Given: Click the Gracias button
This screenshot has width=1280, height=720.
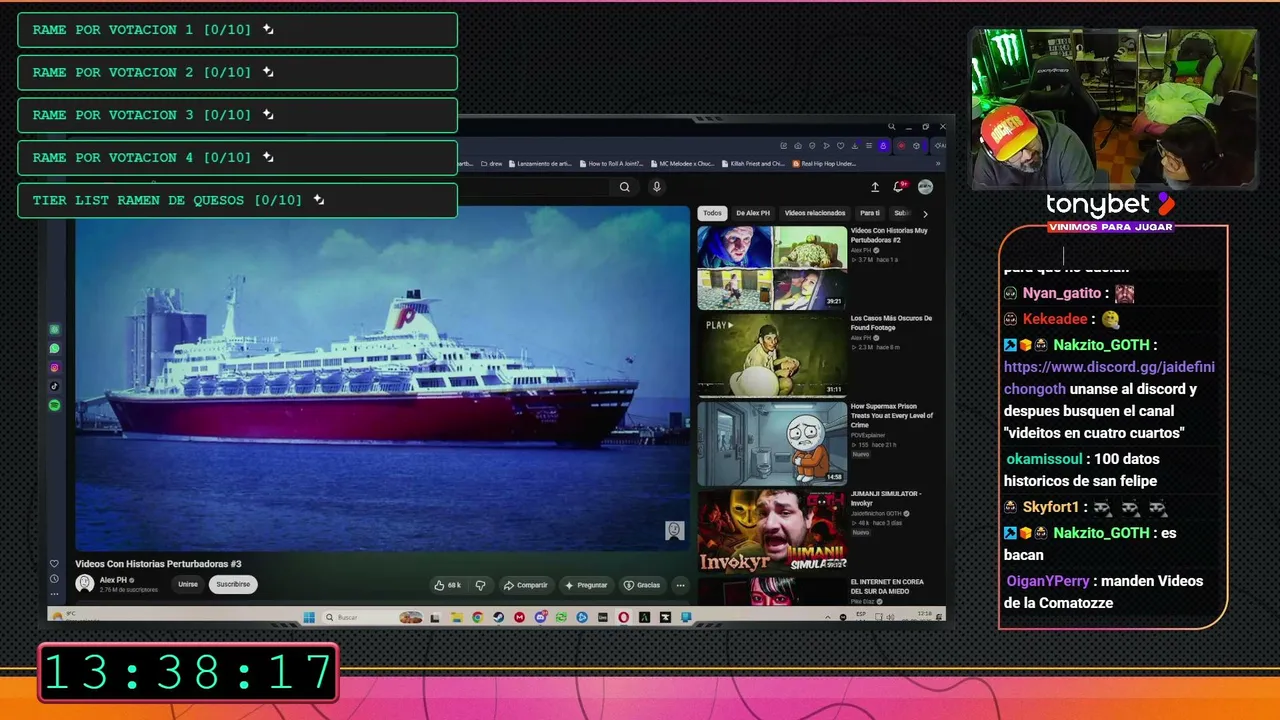Looking at the screenshot, I should [x=642, y=585].
